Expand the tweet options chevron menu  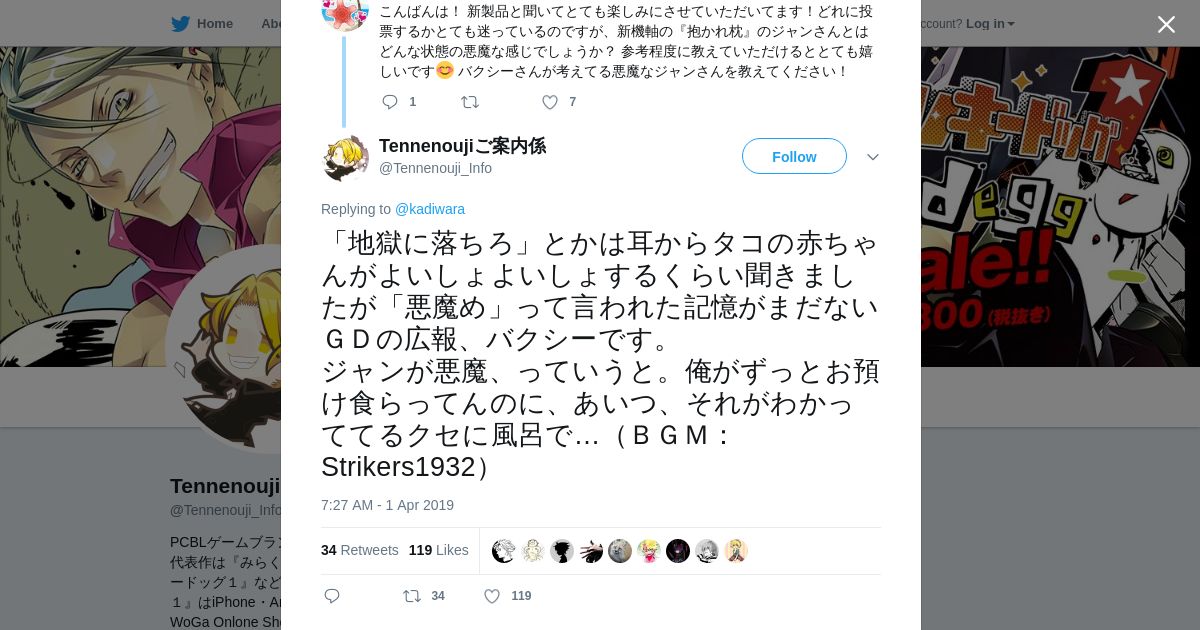pyautogui.click(x=872, y=157)
